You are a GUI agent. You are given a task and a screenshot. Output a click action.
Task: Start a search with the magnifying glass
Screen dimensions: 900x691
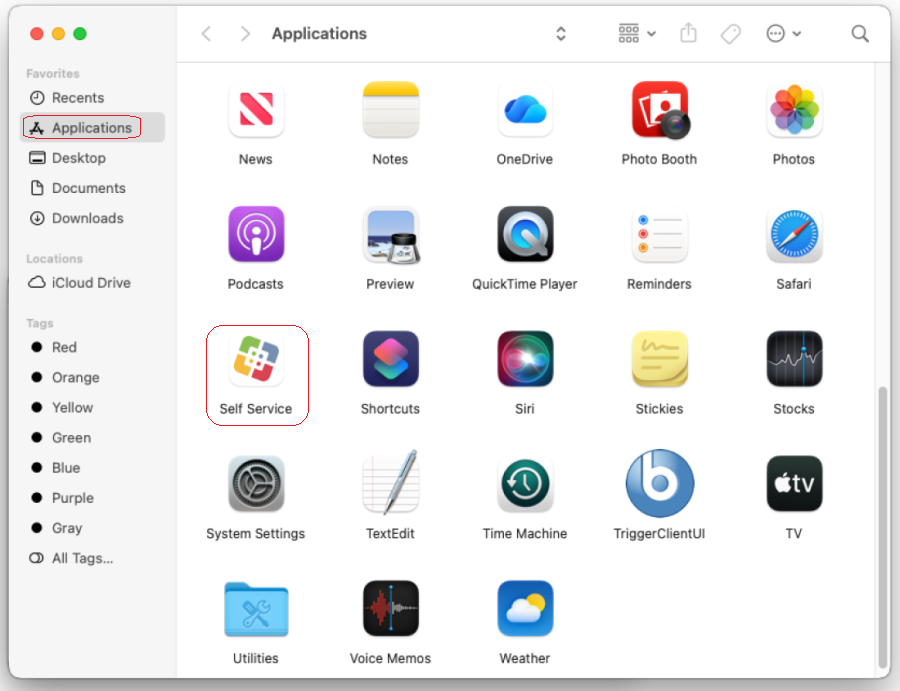pyautogui.click(x=860, y=33)
